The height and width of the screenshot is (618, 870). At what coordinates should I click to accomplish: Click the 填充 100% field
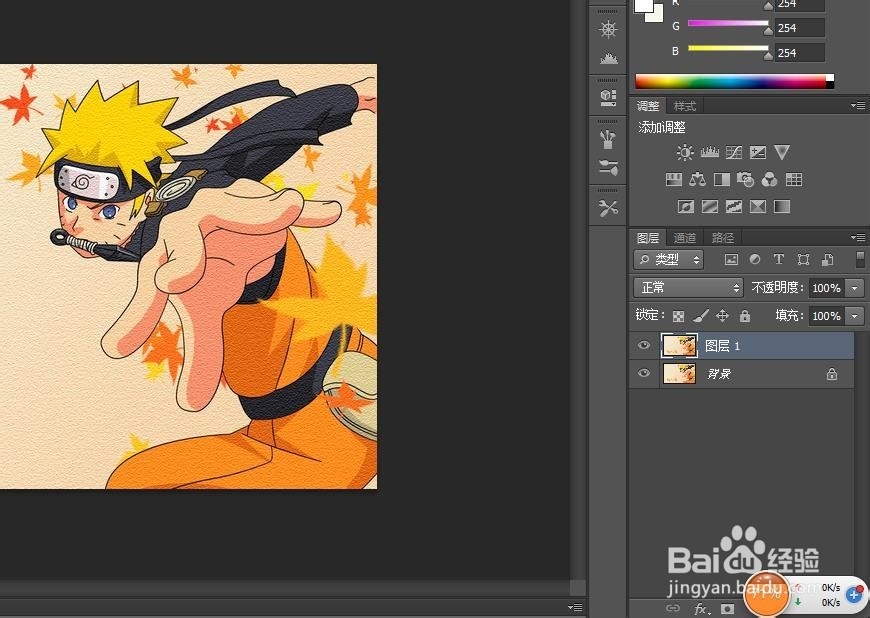[x=827, y=316]
